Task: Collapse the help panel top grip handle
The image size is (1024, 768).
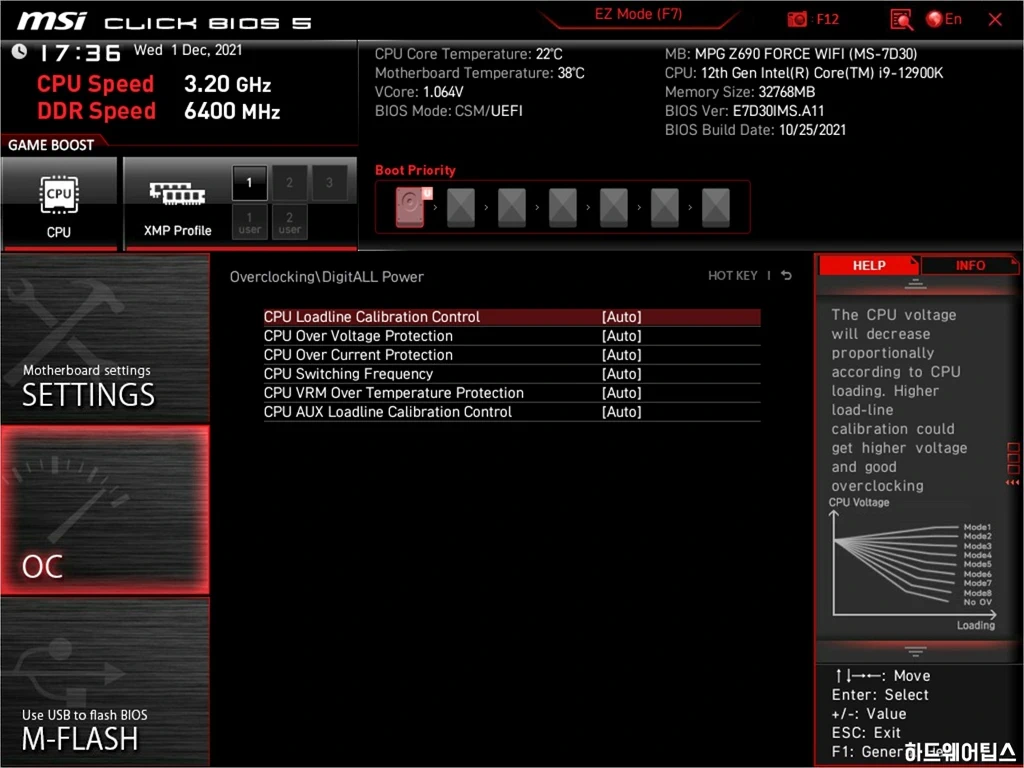Action: 915,284
